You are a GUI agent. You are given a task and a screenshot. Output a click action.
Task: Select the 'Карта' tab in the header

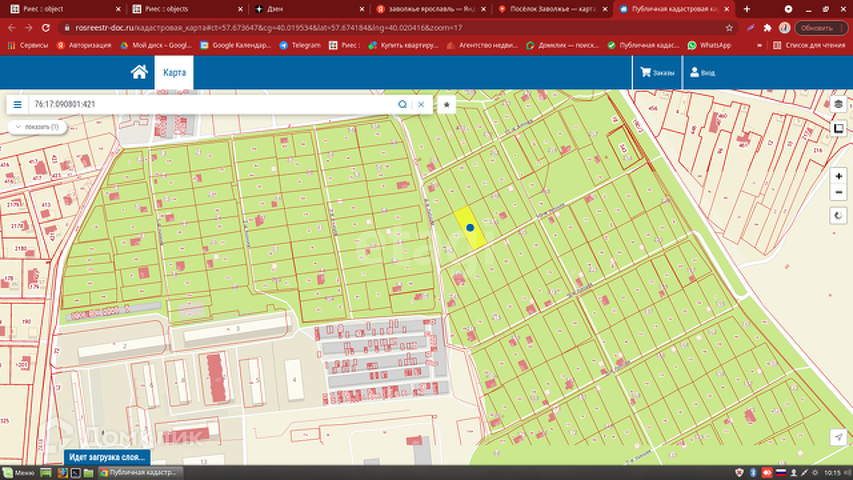pyautogui.click(x=174, y=72)
